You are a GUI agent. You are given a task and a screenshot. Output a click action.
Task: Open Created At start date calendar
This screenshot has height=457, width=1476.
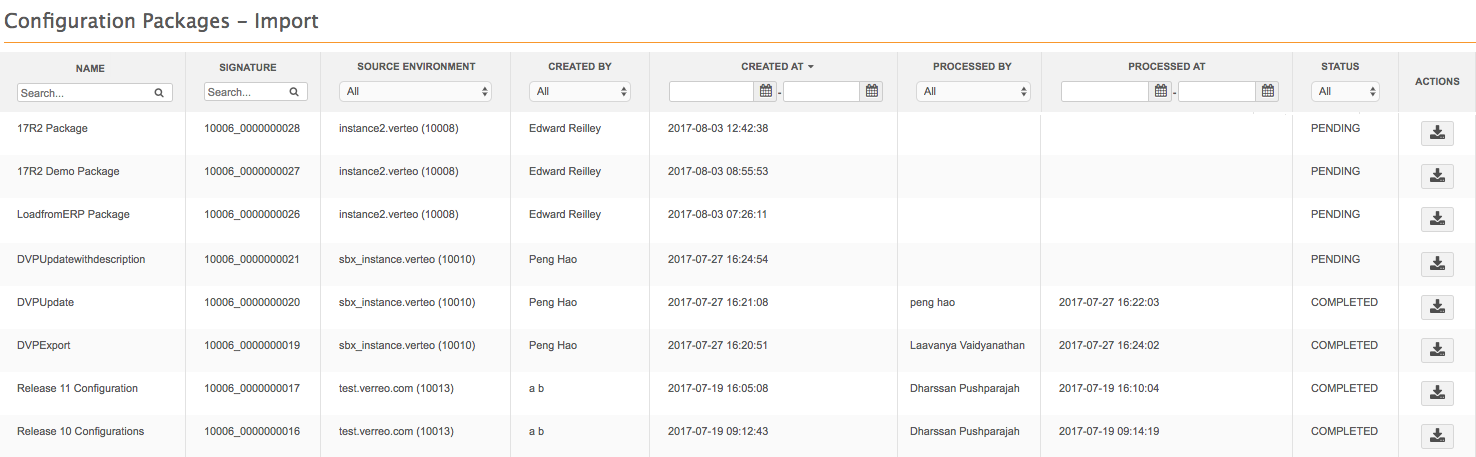click(x=766, y=91)
